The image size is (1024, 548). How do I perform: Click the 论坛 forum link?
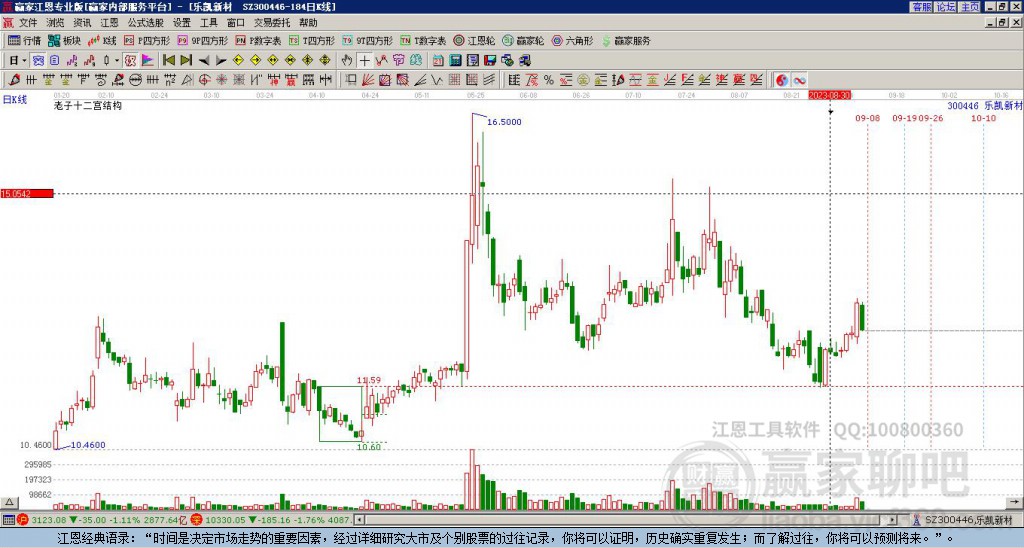click(945, 7)
